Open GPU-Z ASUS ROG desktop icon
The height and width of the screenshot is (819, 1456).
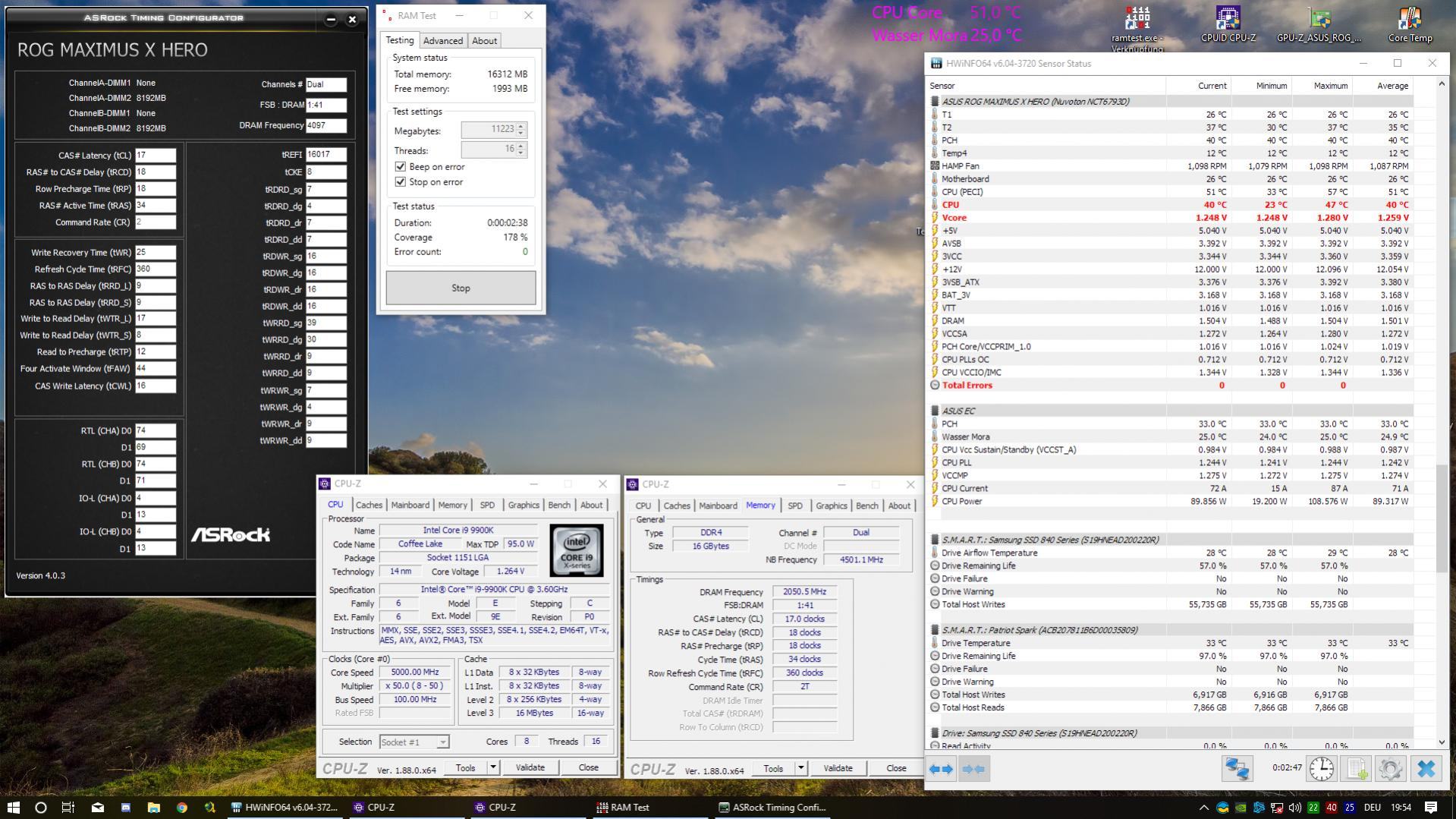pyautogui.click(x=1319, y=24)
